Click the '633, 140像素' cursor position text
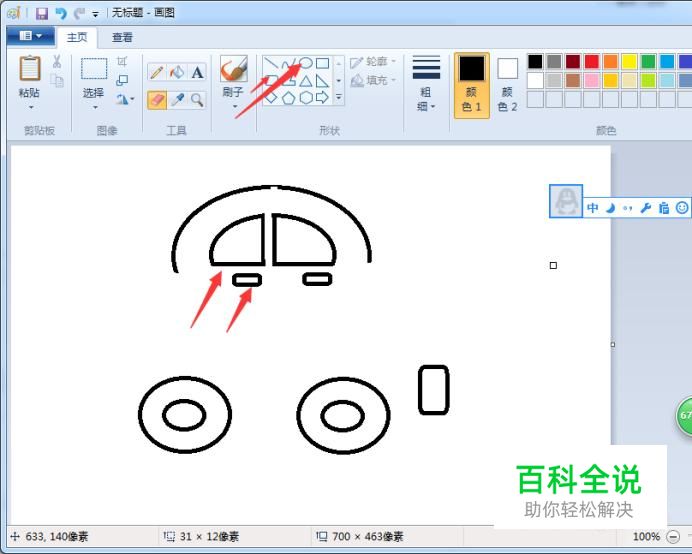 pyautogui.click(x=57, y=537)
